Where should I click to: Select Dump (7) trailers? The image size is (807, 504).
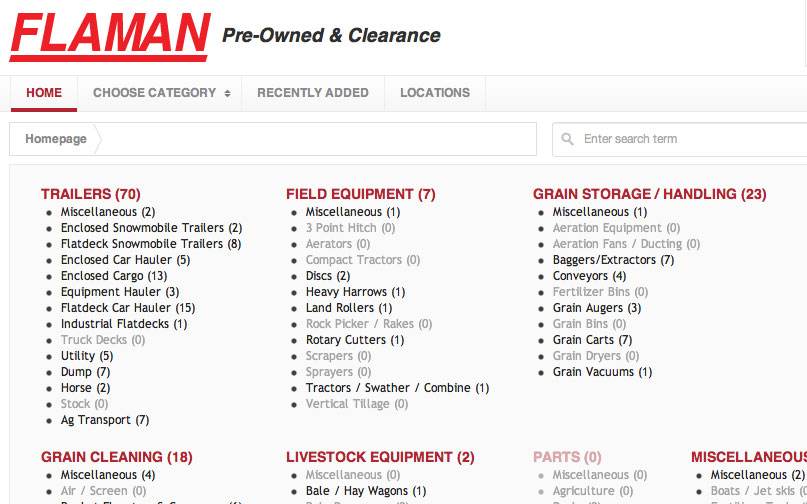(x=85, y=372)
